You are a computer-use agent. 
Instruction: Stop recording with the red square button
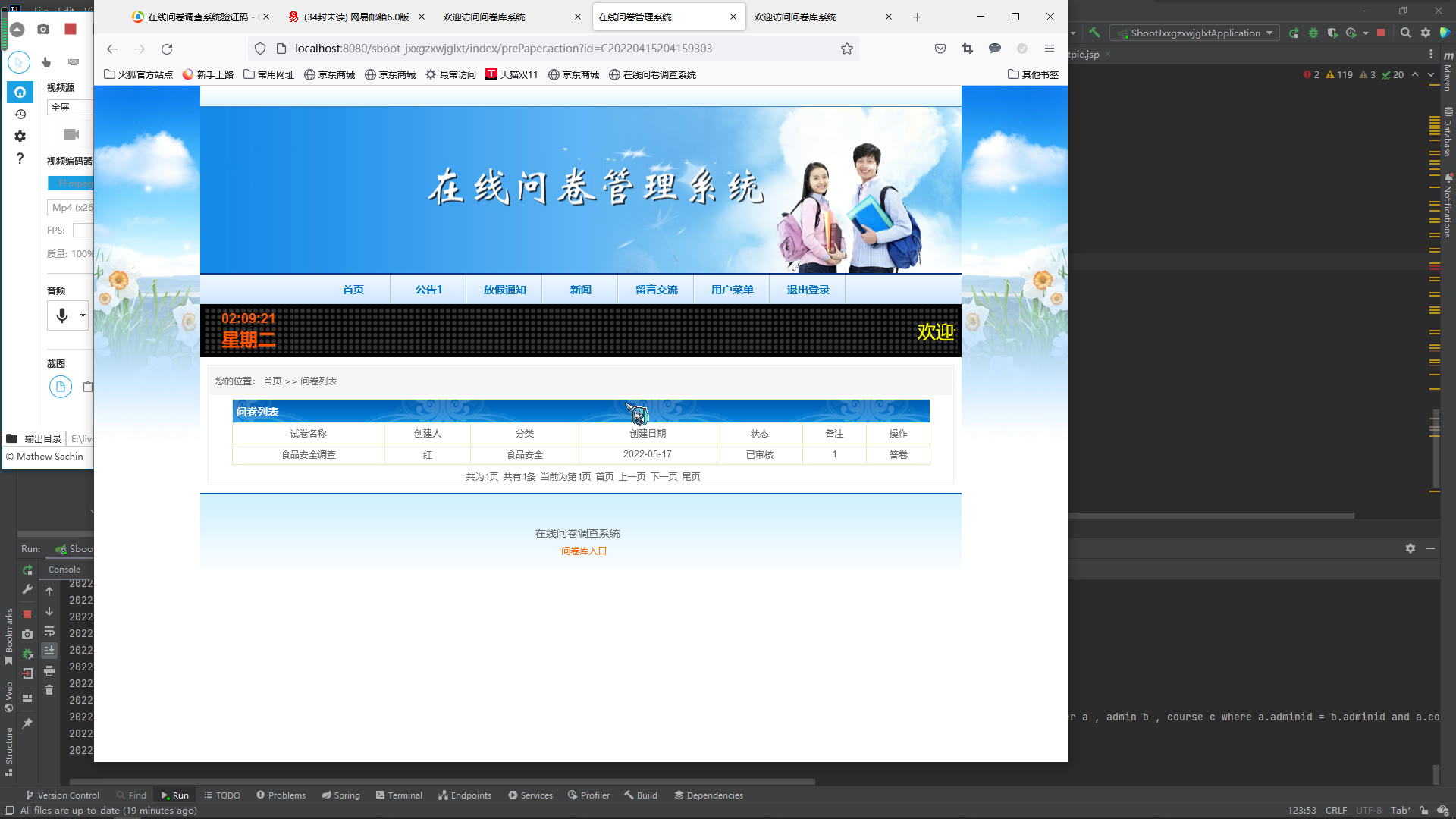click(x=71, y=29)
